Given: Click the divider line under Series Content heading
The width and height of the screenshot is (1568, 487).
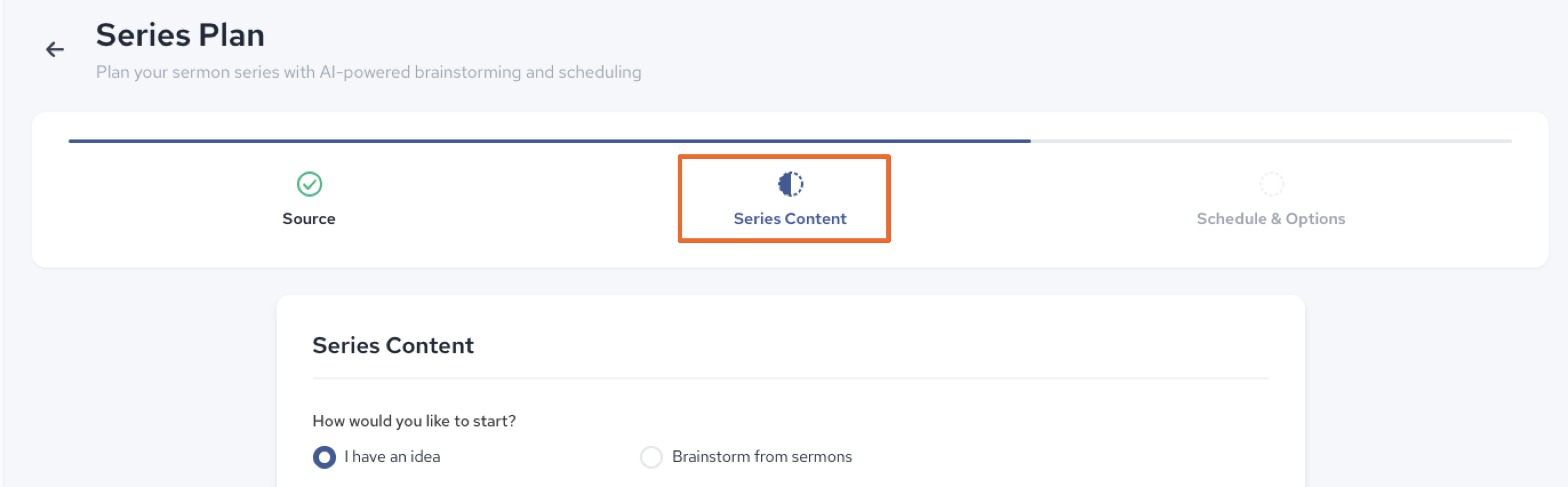Looking at the screenshot, I should (790, 378).
